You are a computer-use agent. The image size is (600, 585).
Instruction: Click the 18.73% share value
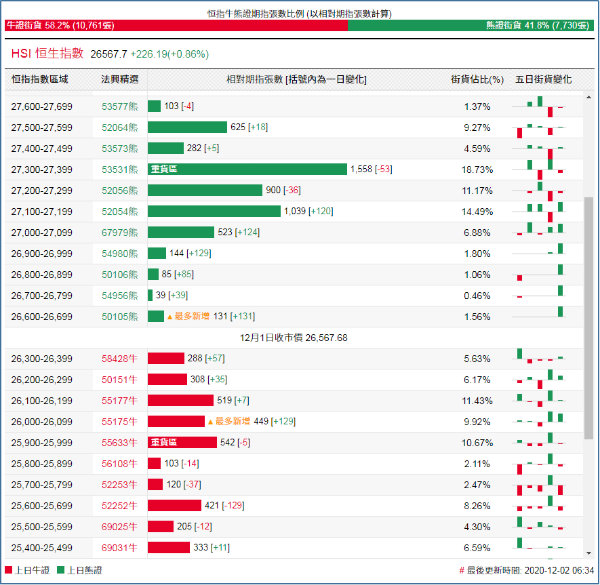pyautogui.click(x=477, y=169)
